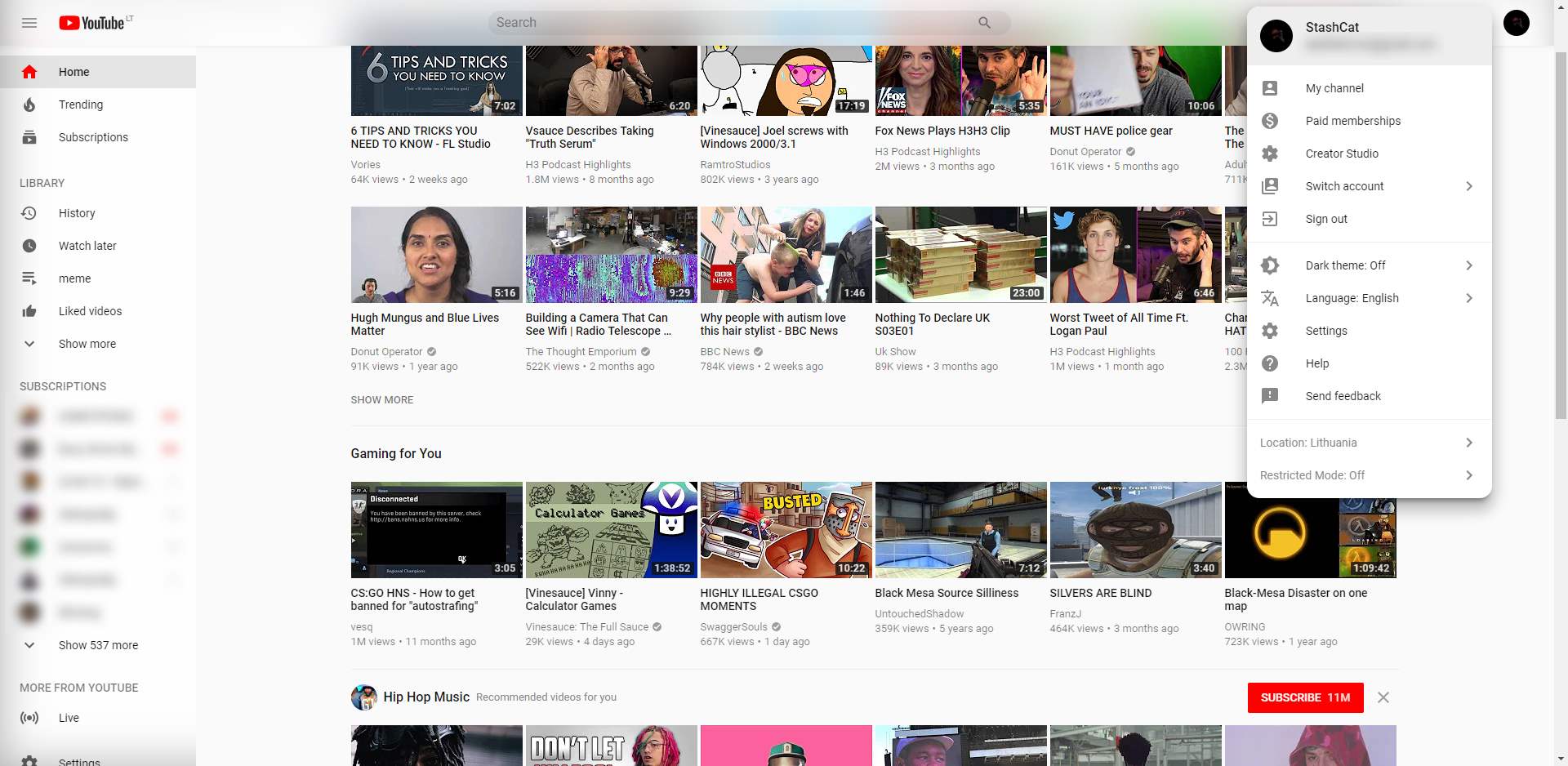Open Donut Operator channel link under police gear
This screenshot has width=1568, height=766.
[1085, 152]
